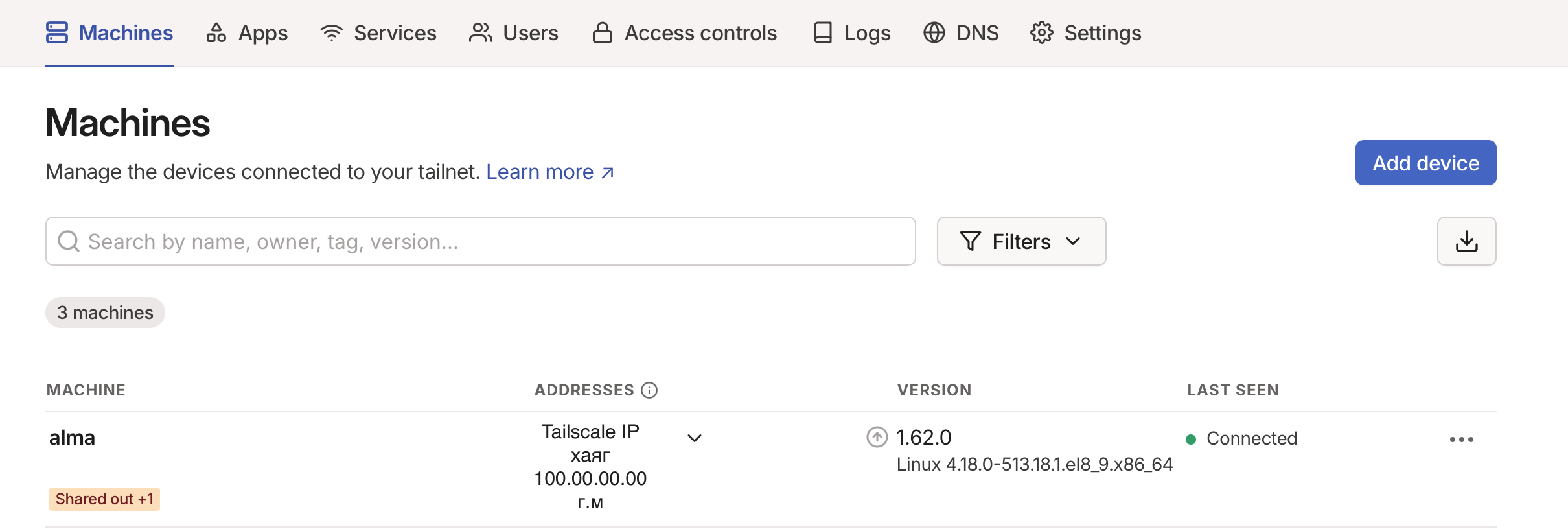Click the alma machine name

pos(72,438)
